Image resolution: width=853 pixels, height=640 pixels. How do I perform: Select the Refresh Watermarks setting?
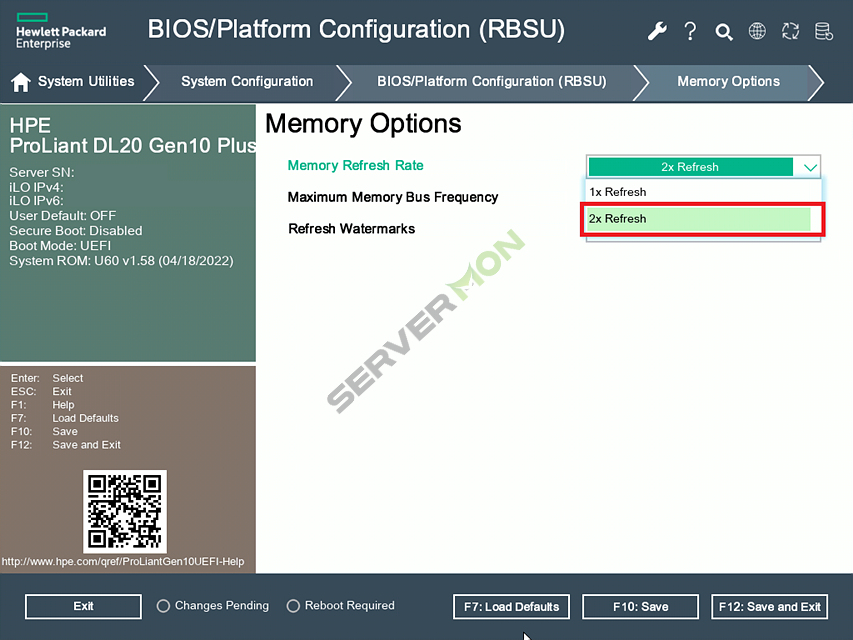tap(351, 229)
